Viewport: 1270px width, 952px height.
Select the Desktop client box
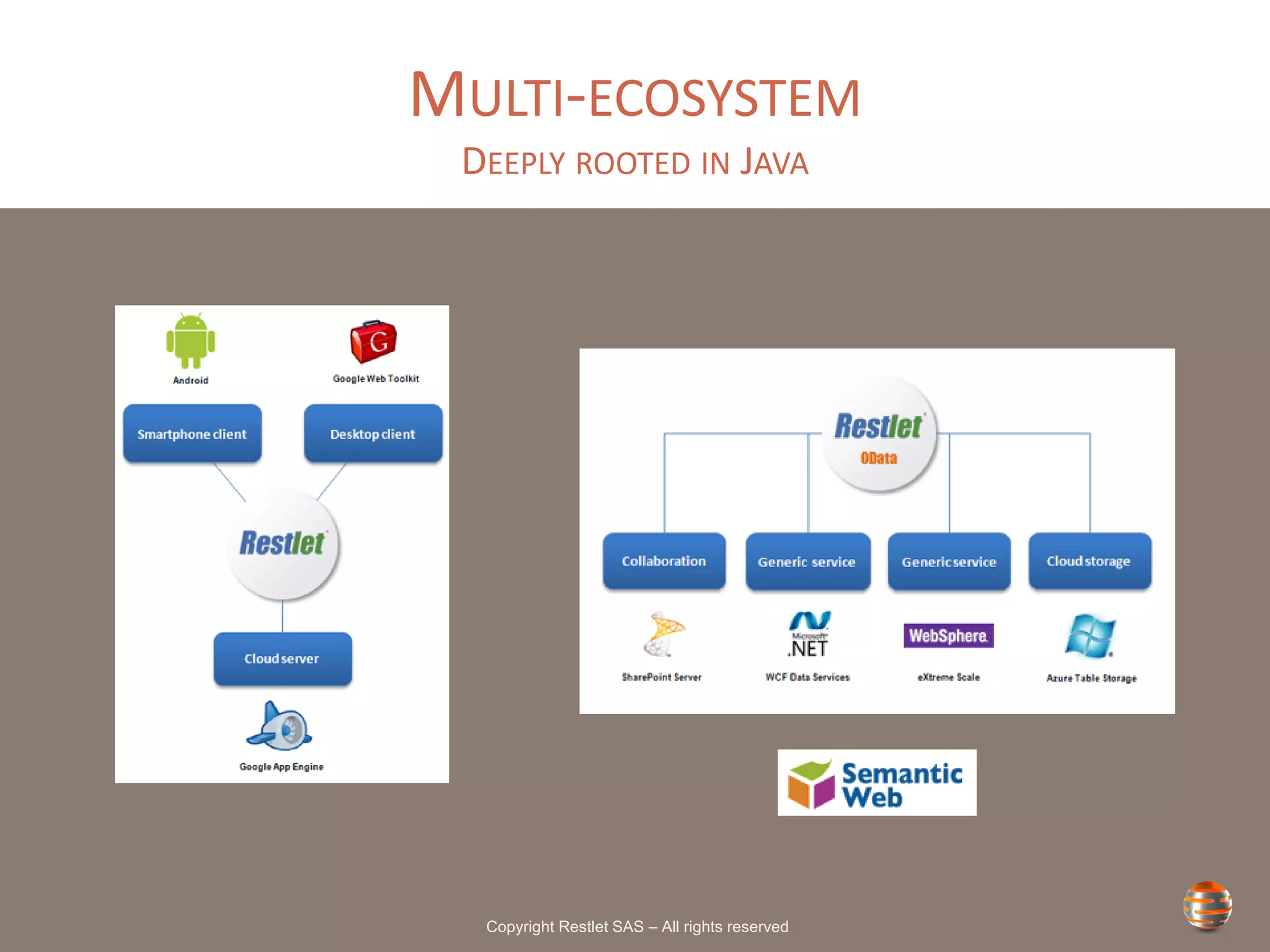(373, 434)
